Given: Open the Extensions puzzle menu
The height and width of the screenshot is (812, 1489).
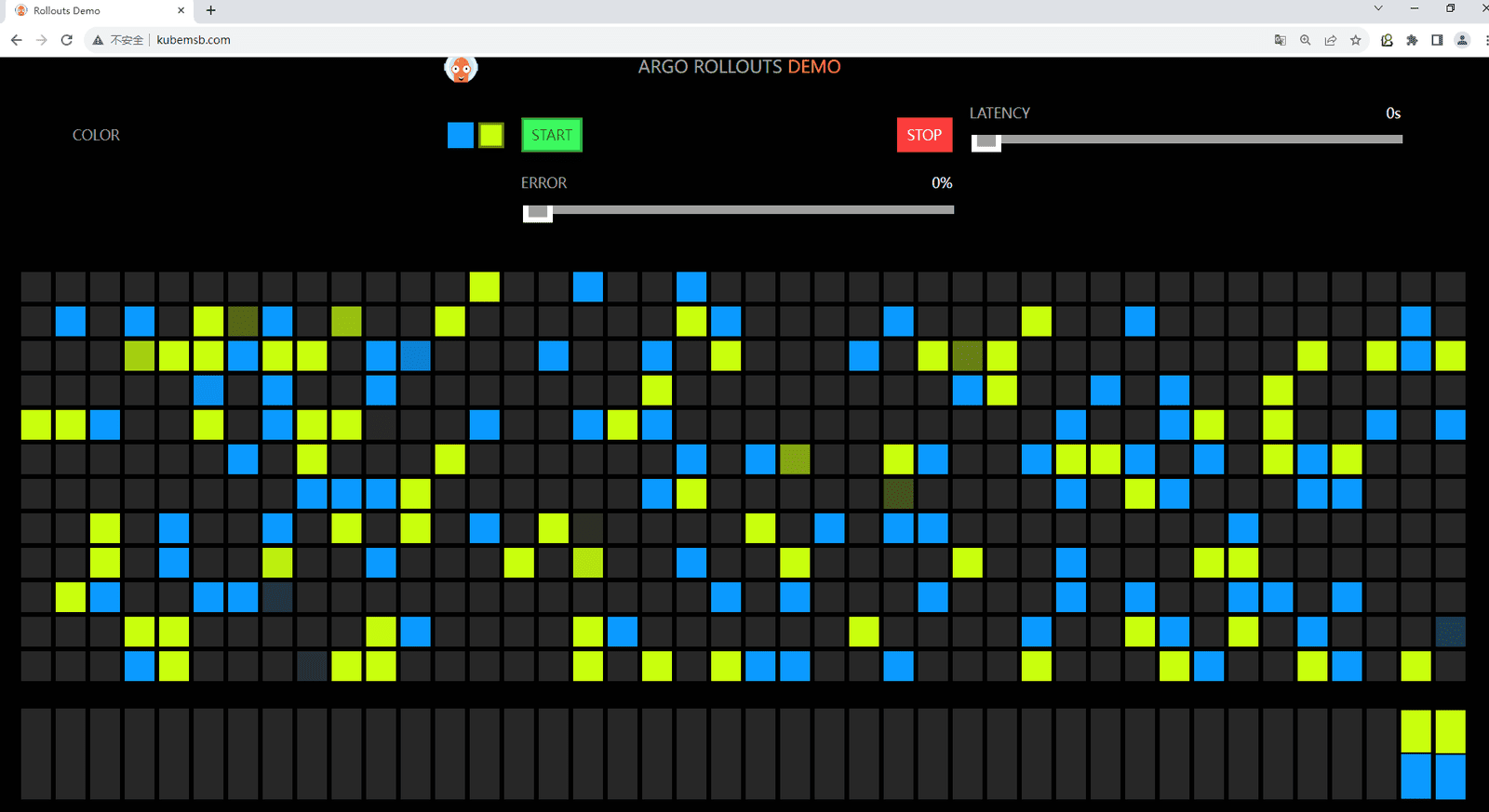Looking at the screenshot, I should [x=1412, y=40].
